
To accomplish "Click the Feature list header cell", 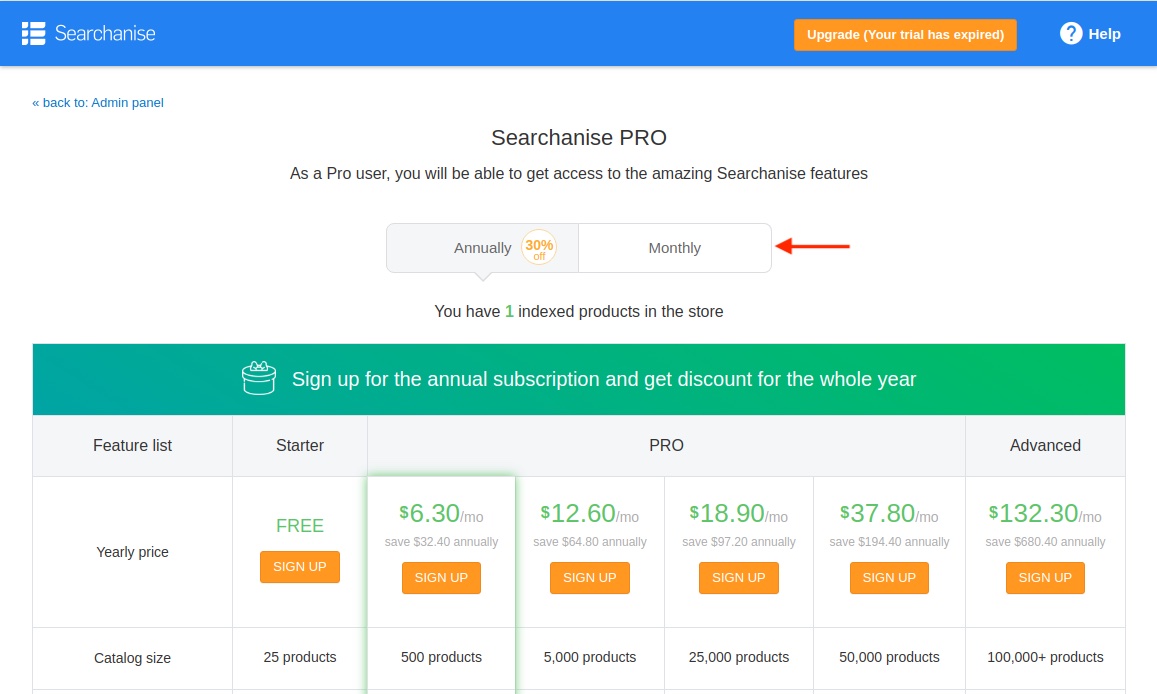I will pos(132,445).
